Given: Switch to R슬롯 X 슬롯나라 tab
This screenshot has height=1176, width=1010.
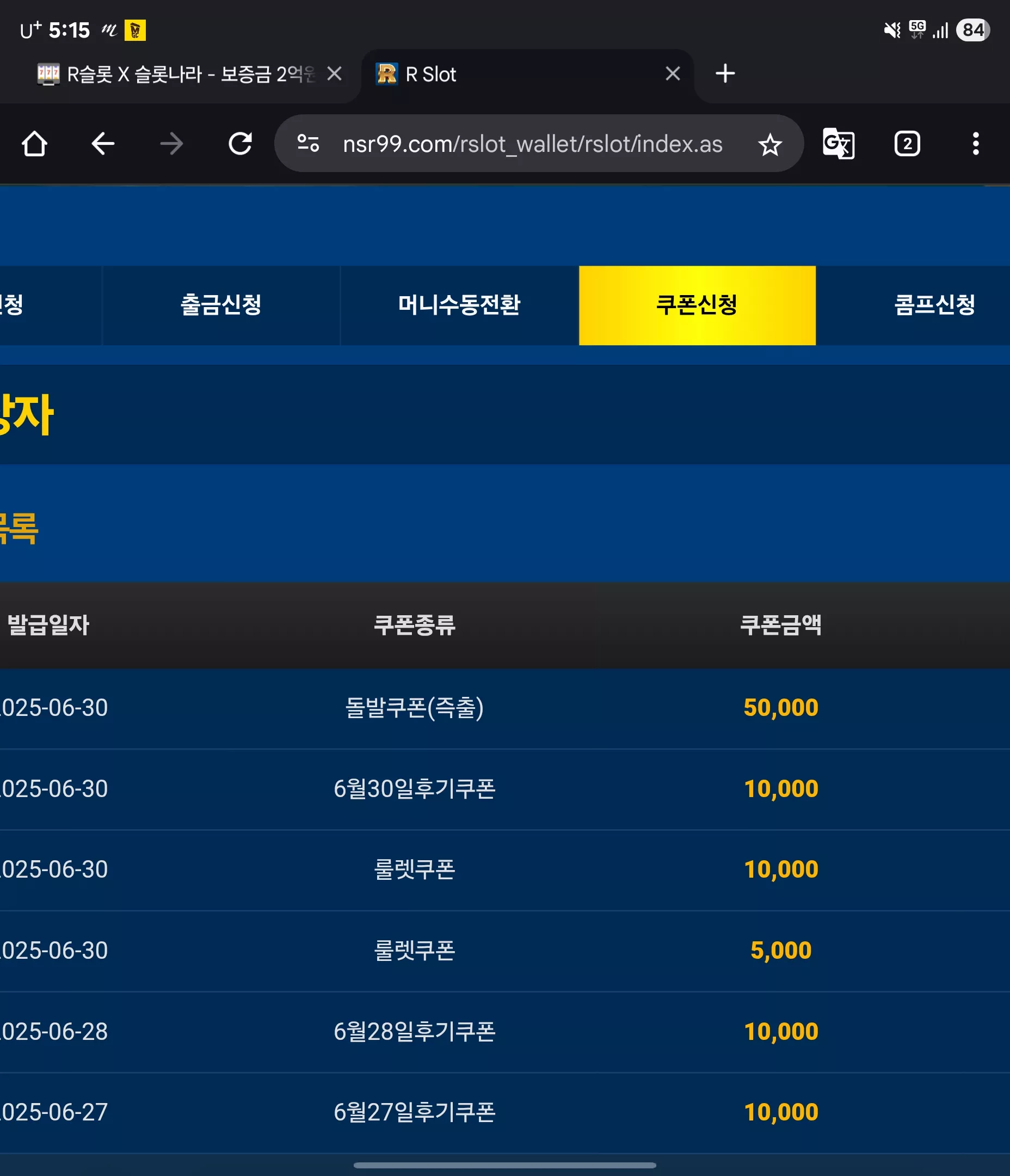Looking at the screenshot, I should 176,74.
